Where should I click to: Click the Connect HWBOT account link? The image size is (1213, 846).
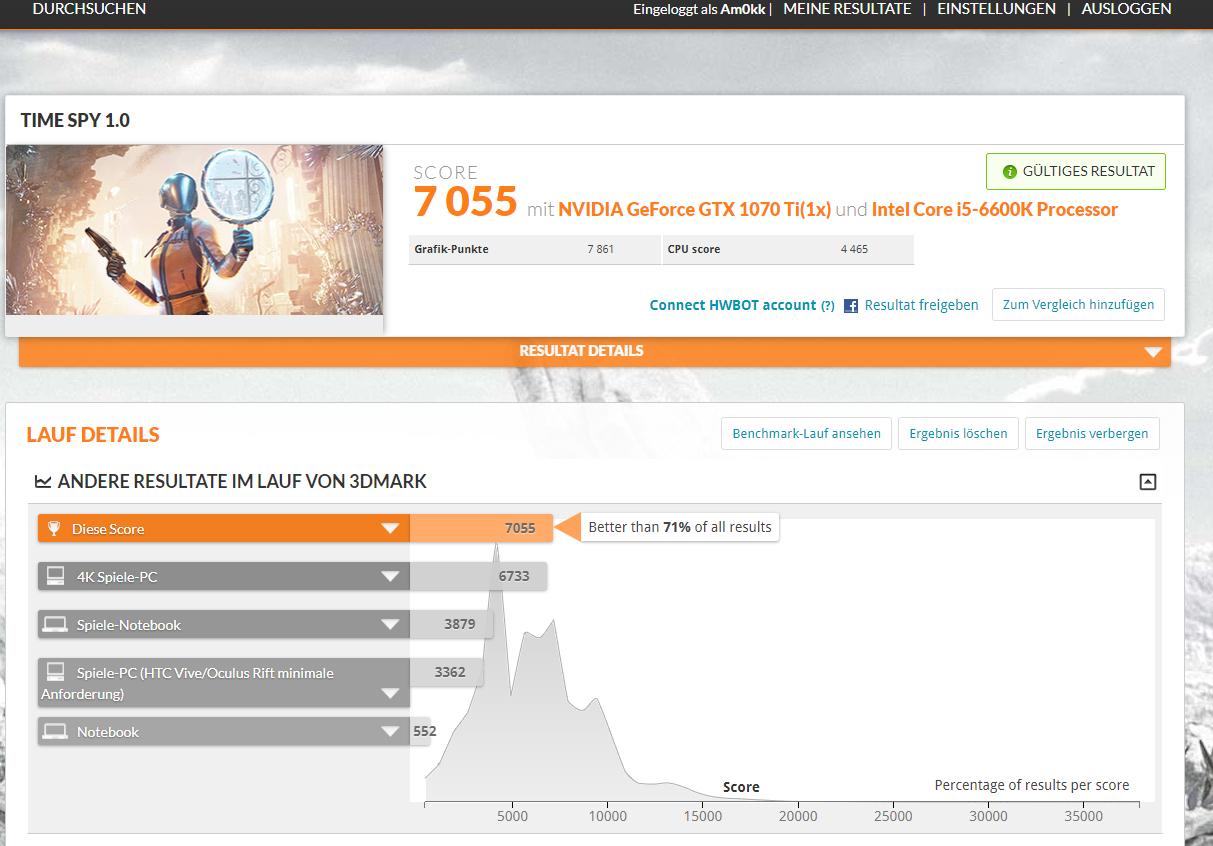[x=732, y=305]
